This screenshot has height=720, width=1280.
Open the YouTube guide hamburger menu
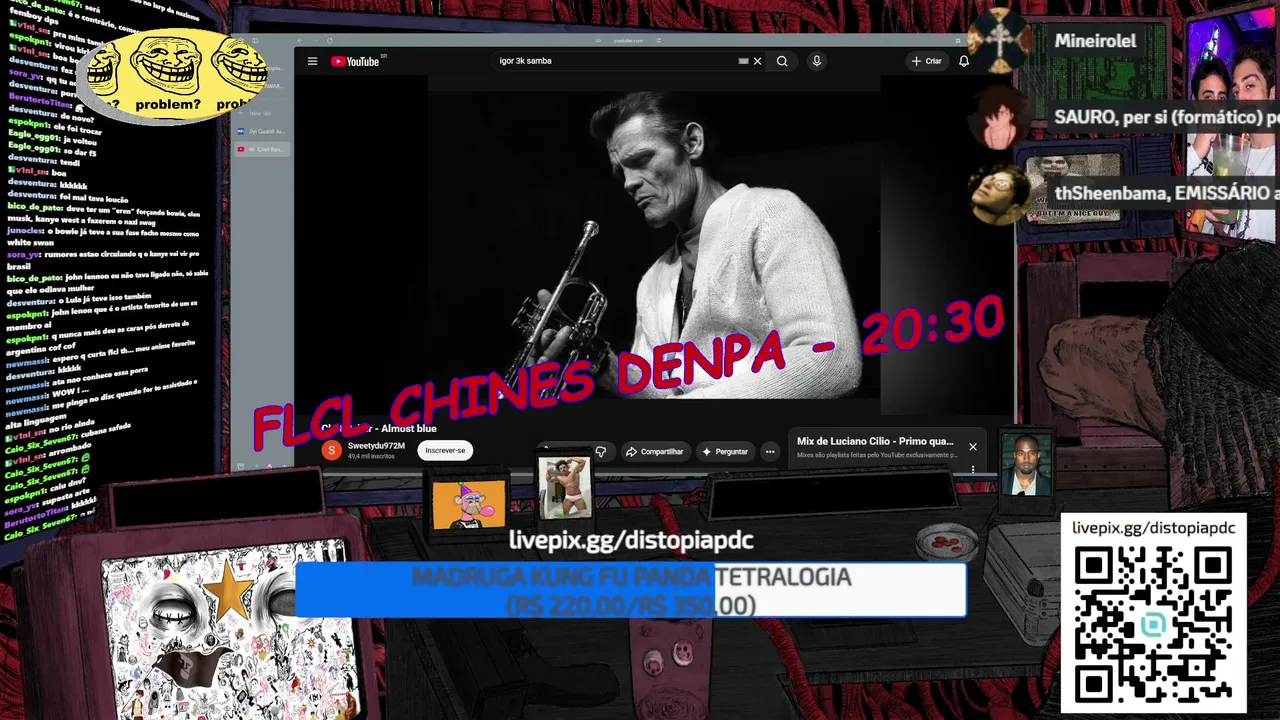tap(312, 61)
